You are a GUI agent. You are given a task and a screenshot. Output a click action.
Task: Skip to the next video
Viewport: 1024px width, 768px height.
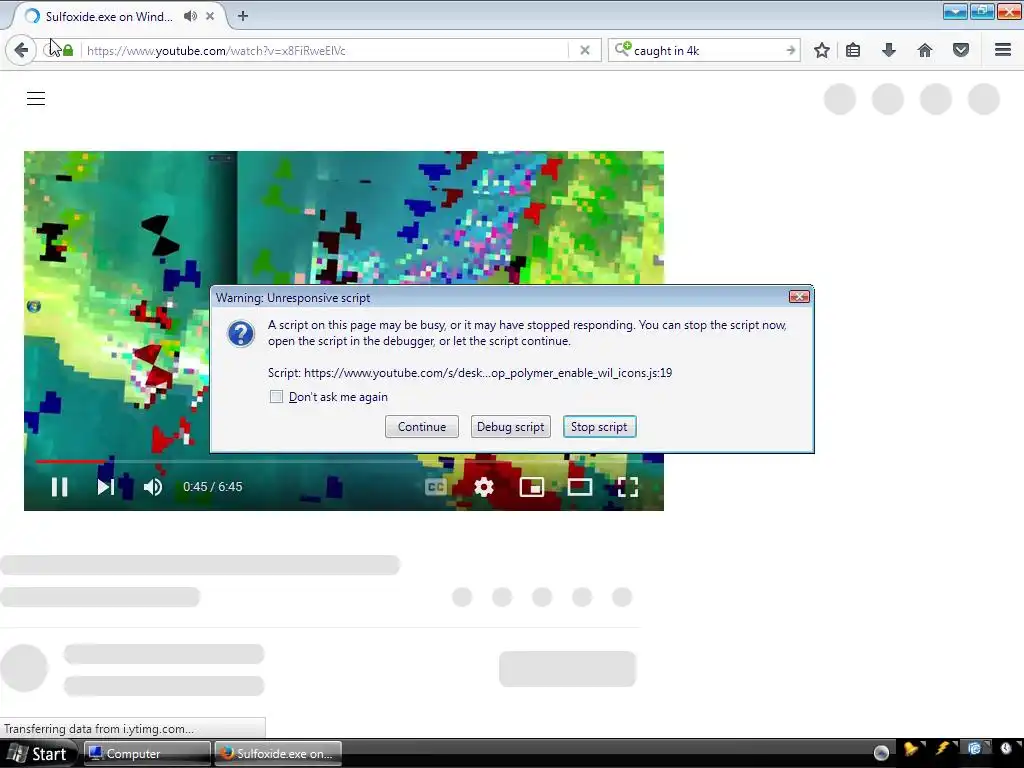coord(106,487)
